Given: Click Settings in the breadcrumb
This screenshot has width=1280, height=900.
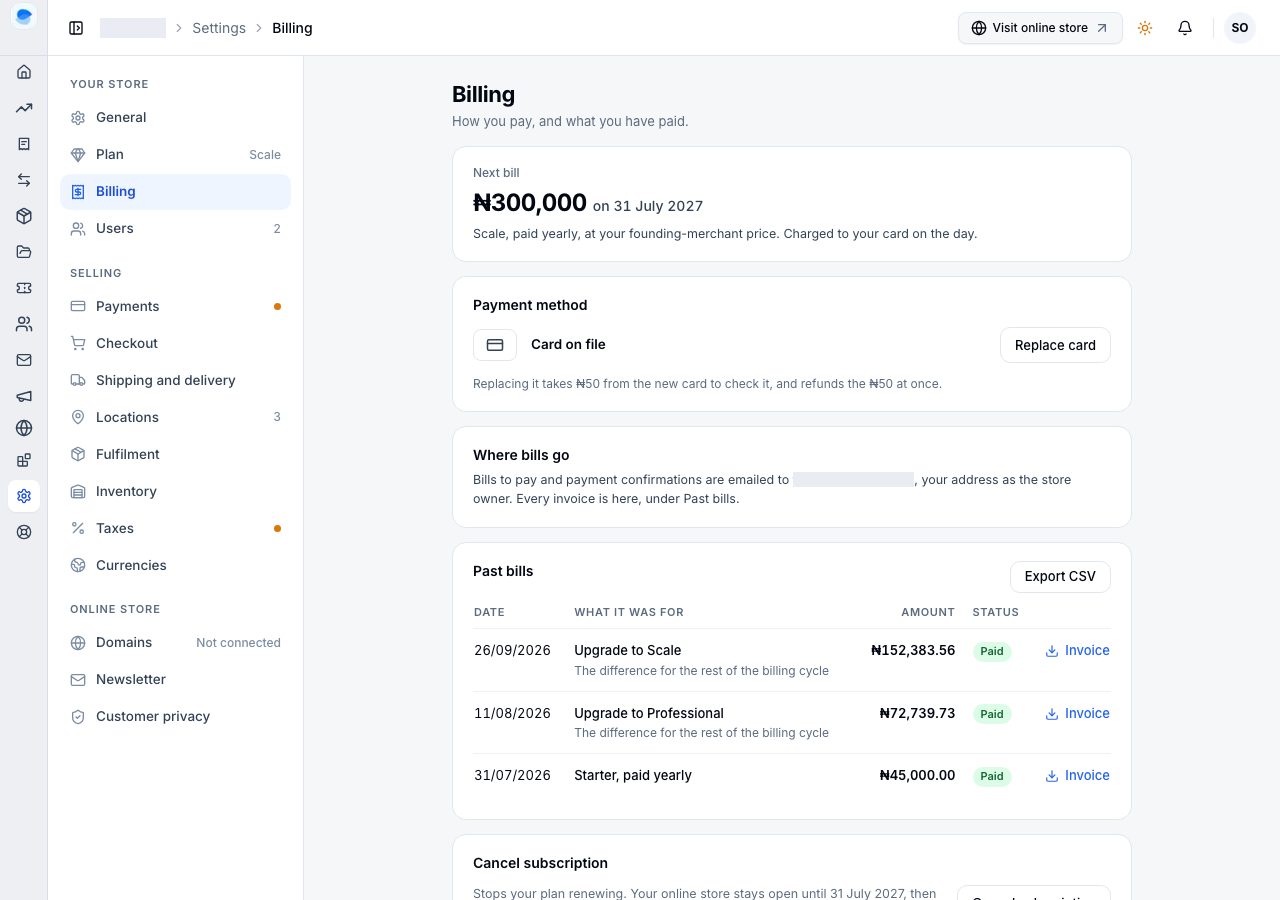Looking at the screenshot, I should pyautogui.click(x=219, y=28).
